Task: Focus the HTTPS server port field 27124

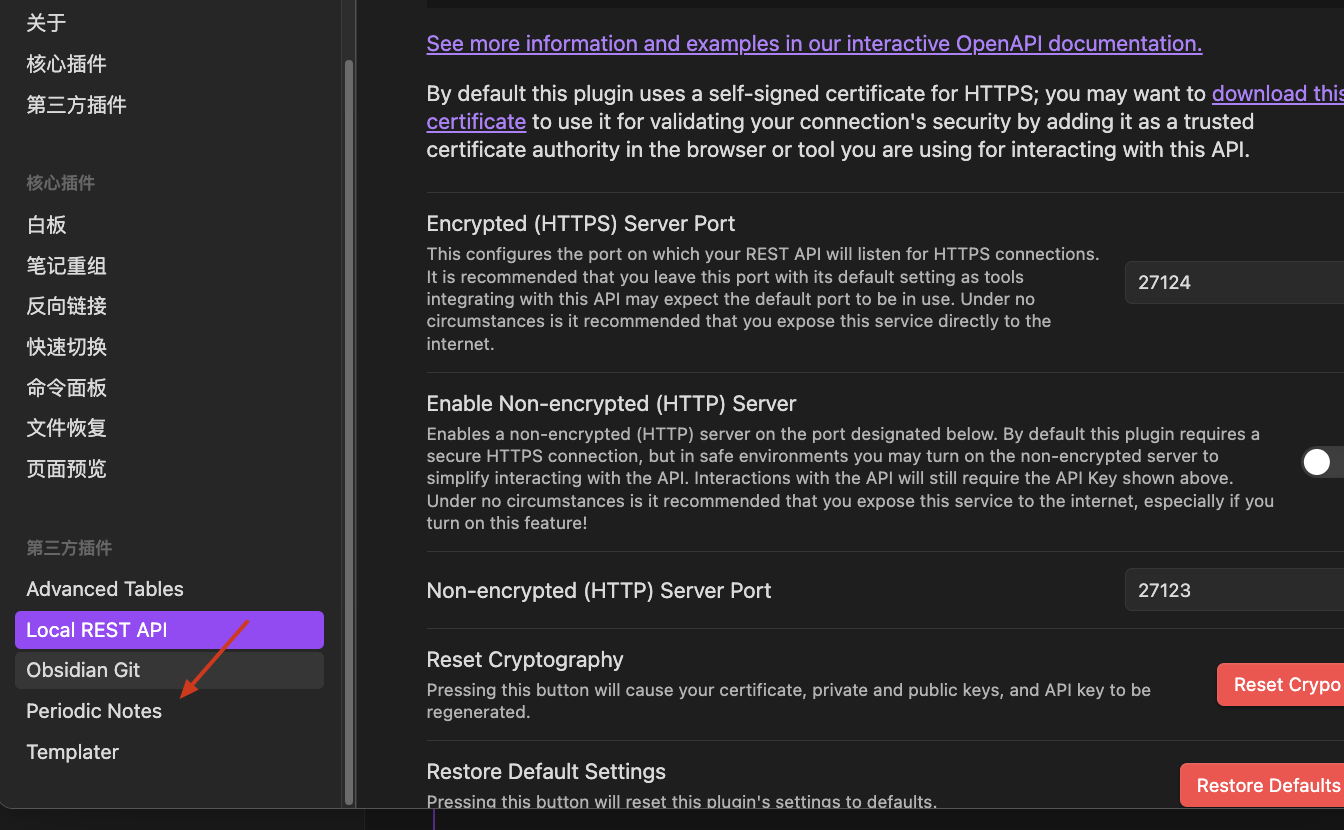Action: tap(1234, 282)
